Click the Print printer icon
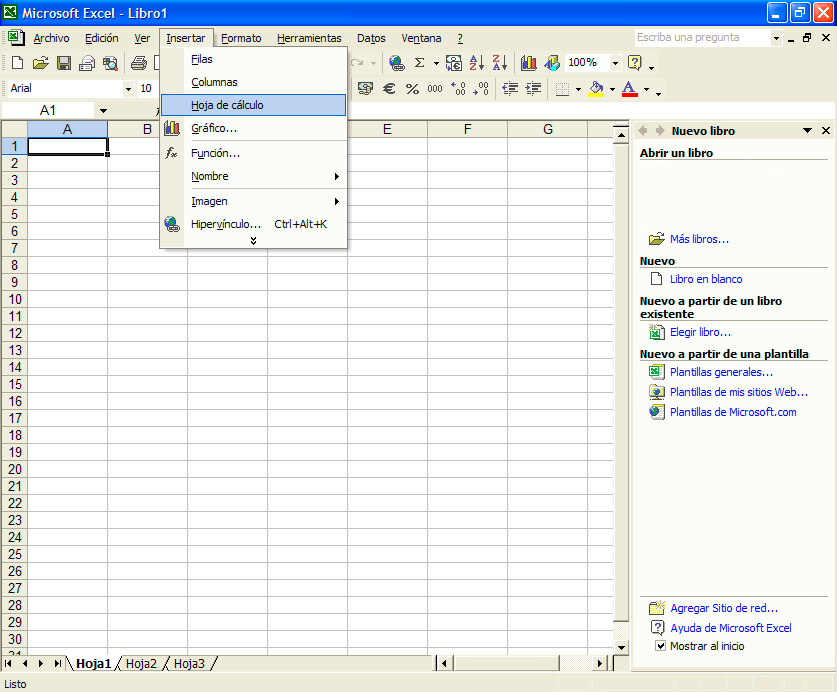 (139, 63)
